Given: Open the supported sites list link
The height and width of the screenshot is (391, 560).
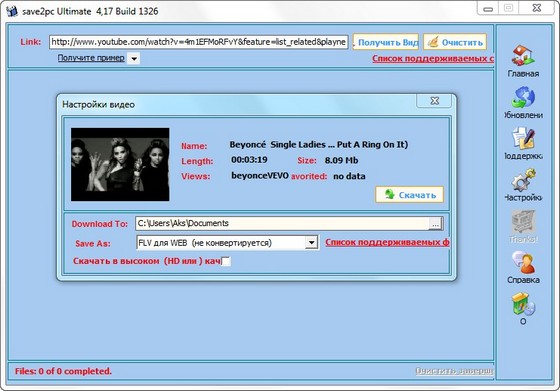Looking at the screenshot, I should tap(433, 59).
